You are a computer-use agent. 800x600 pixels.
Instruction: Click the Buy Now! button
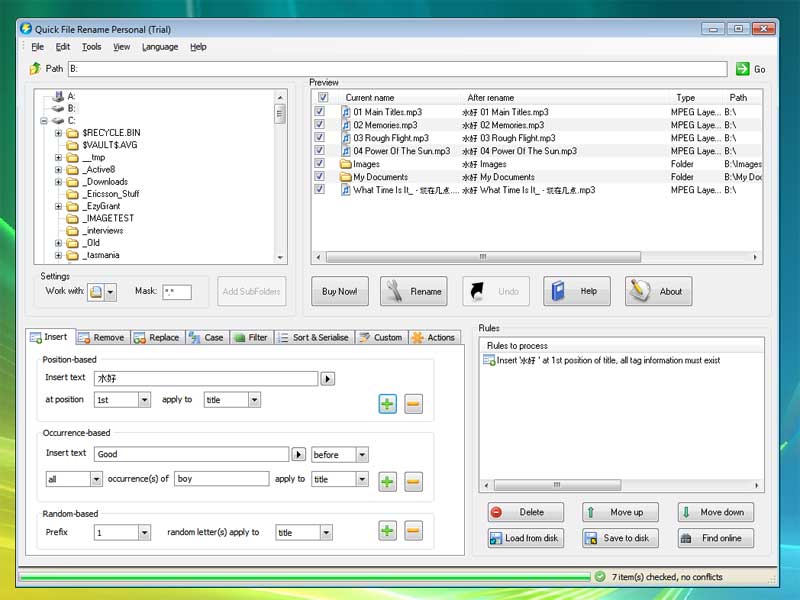point(339,291)
